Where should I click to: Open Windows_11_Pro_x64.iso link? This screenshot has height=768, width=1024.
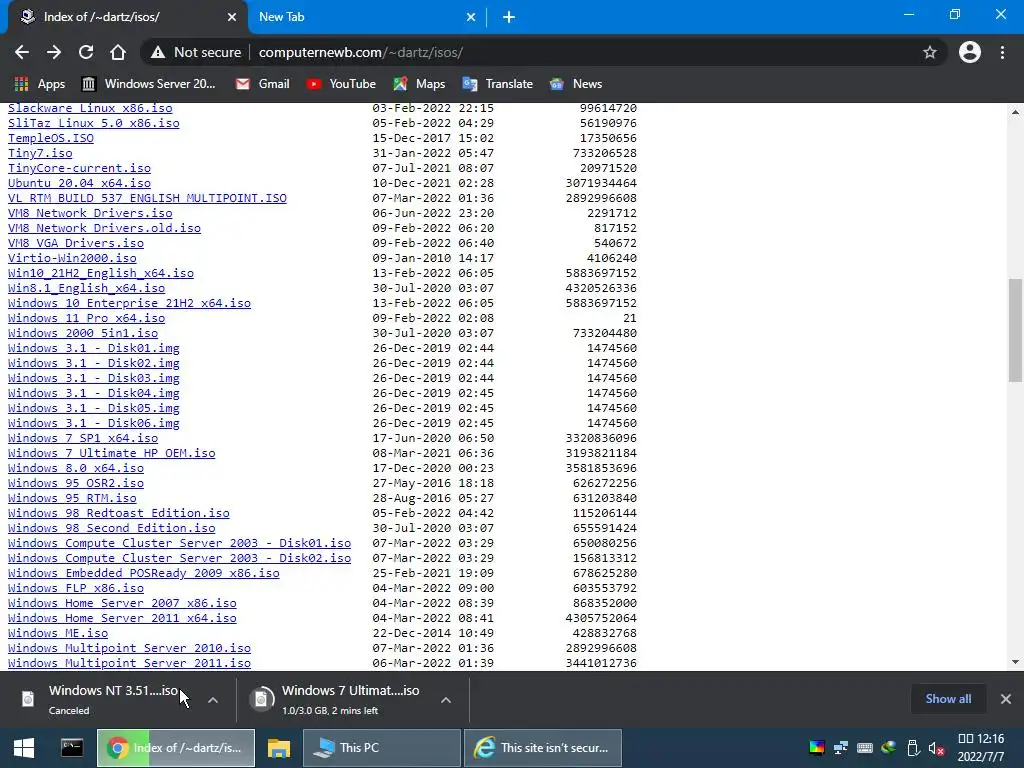pyautogui.click(x=86, y=318)
